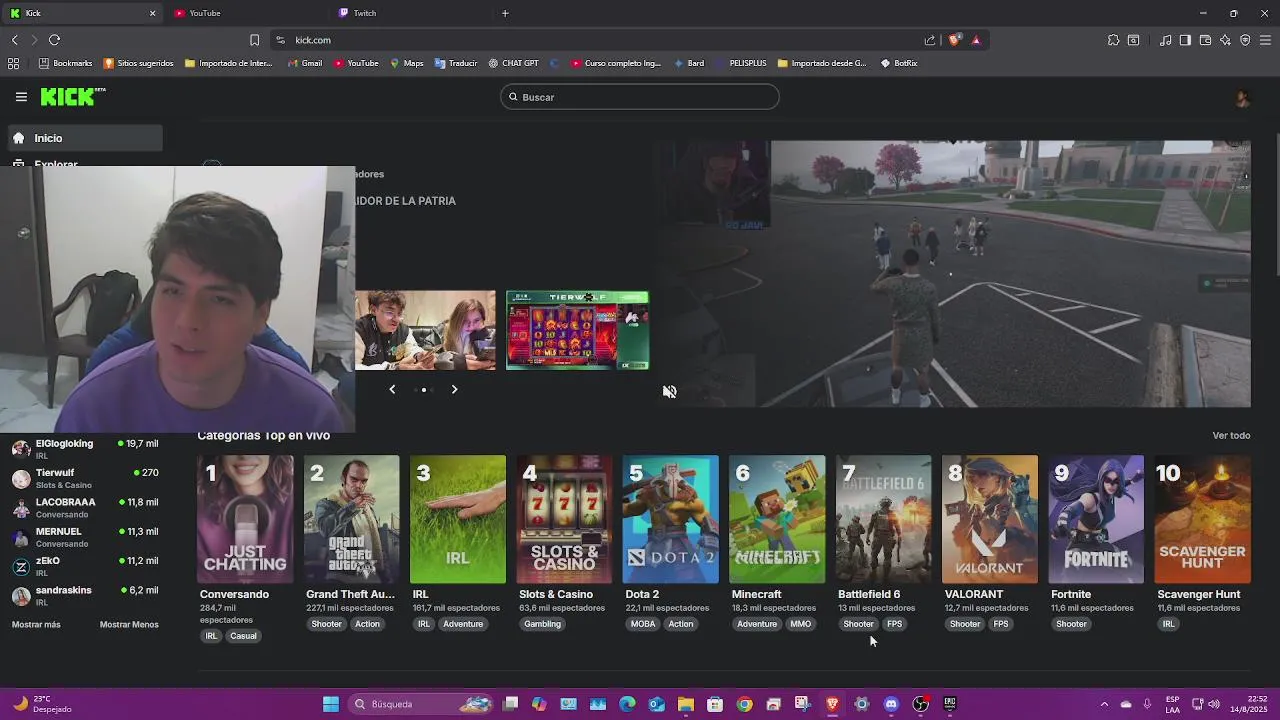
Task: Open the Brave playlist music note icon
Action: [1166, 40]
